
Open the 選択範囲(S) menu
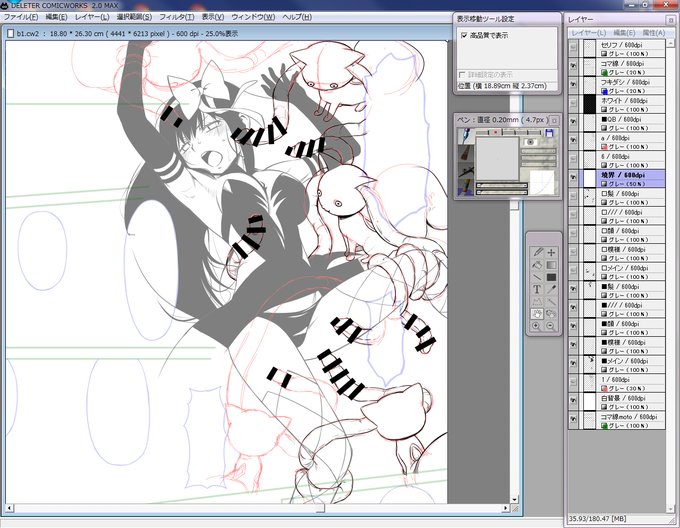pos(134,17)
